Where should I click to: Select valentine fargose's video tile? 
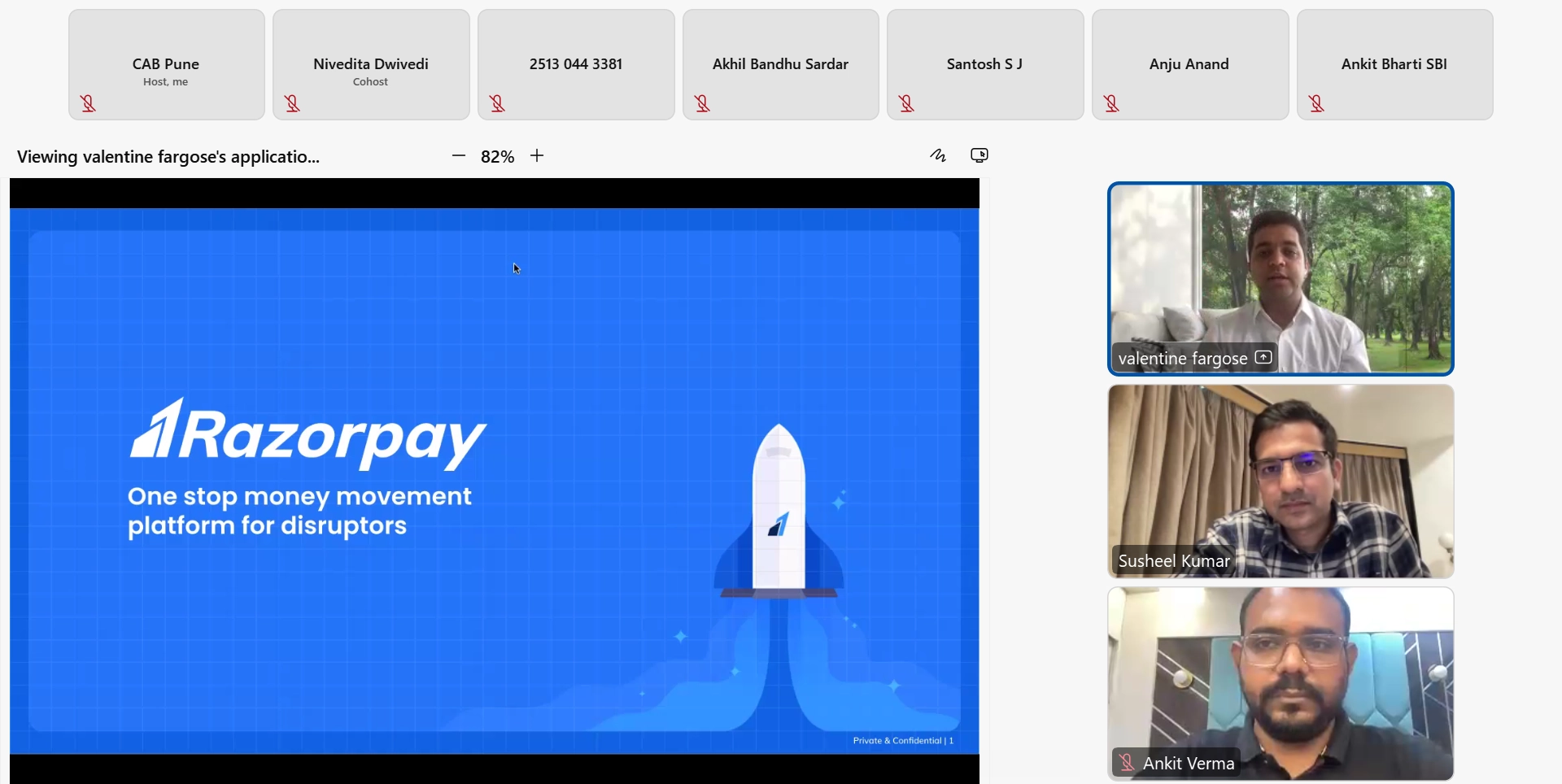coord(1281,279)
